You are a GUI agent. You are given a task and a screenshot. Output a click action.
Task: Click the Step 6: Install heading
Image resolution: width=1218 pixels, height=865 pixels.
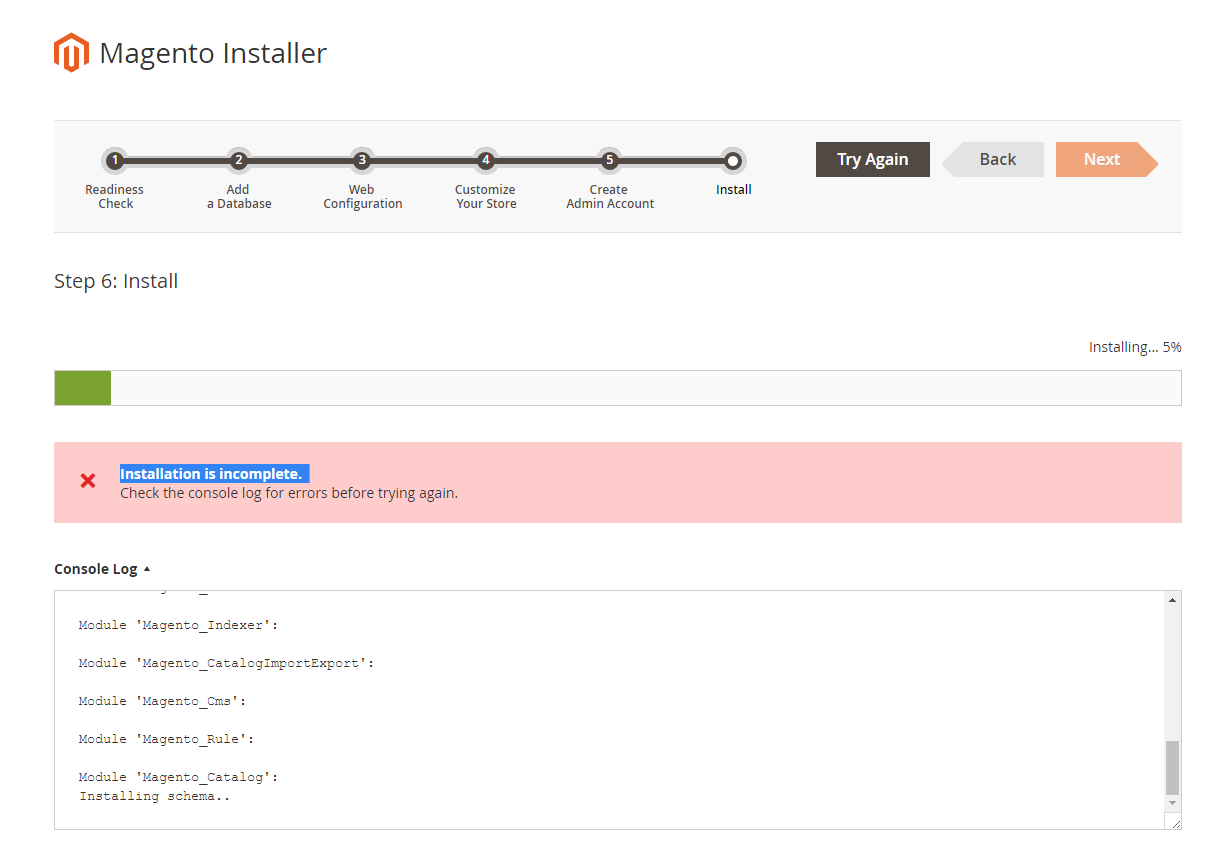115,281
